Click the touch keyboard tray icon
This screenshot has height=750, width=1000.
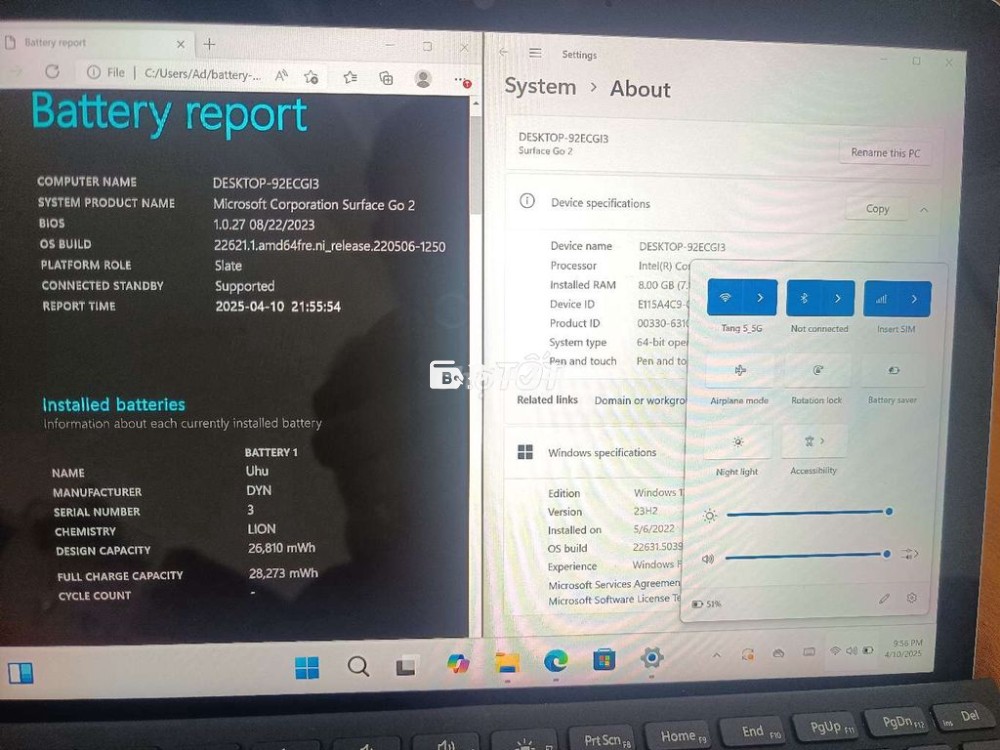tap(809, 652)
